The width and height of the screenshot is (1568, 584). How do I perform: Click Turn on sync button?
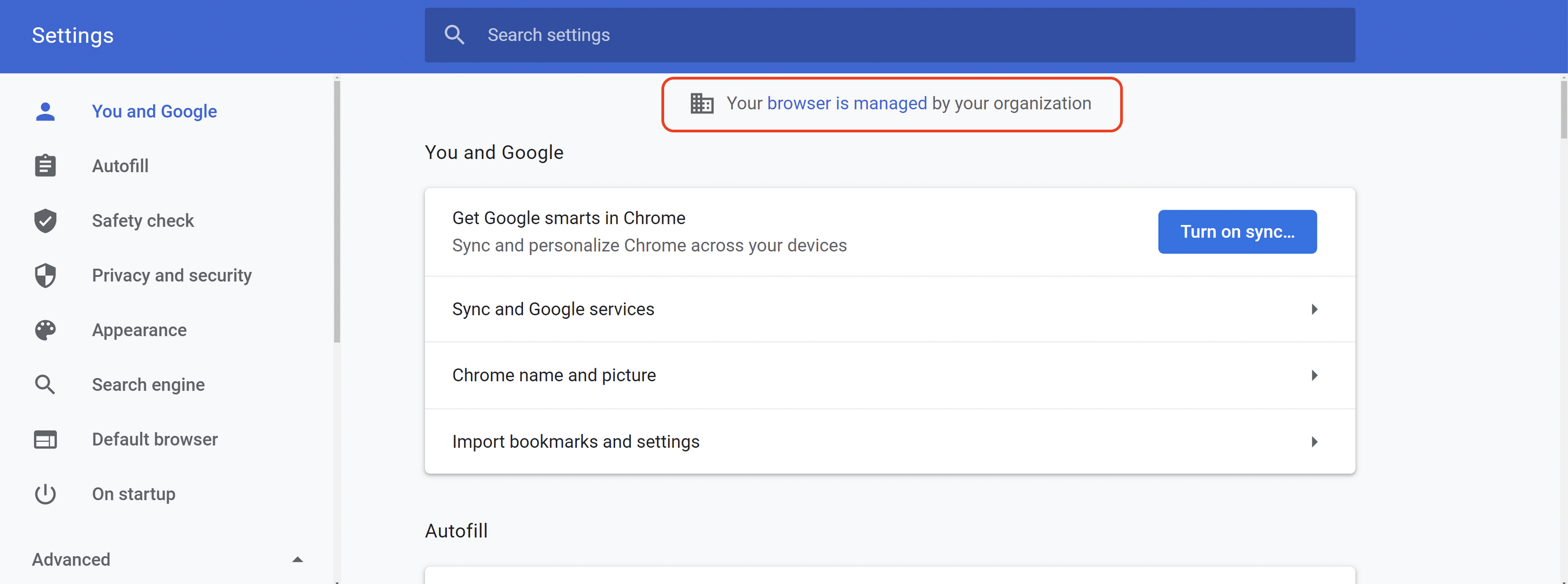tap(1237, 232)
